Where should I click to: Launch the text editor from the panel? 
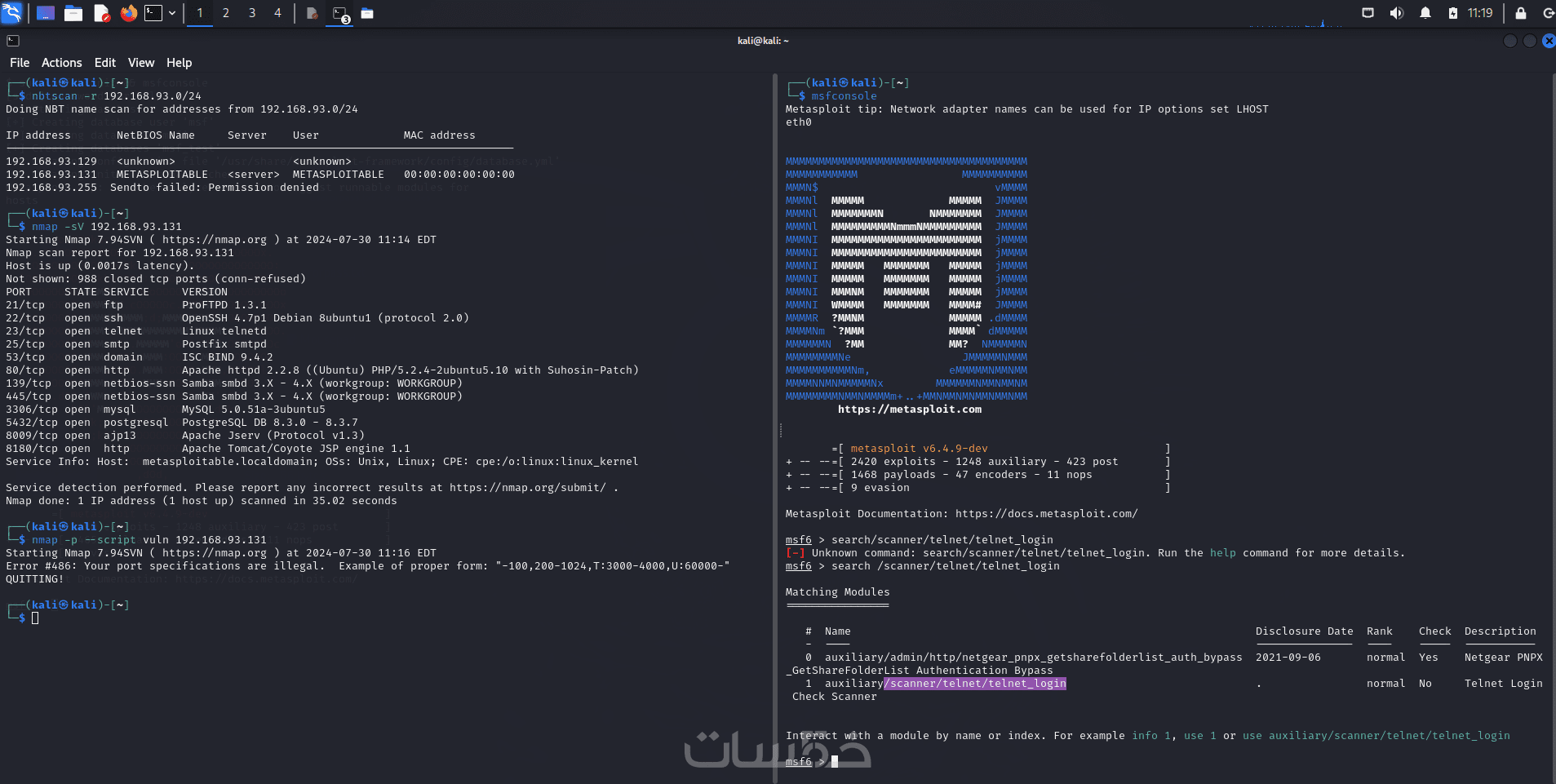(x=101, y=13)
